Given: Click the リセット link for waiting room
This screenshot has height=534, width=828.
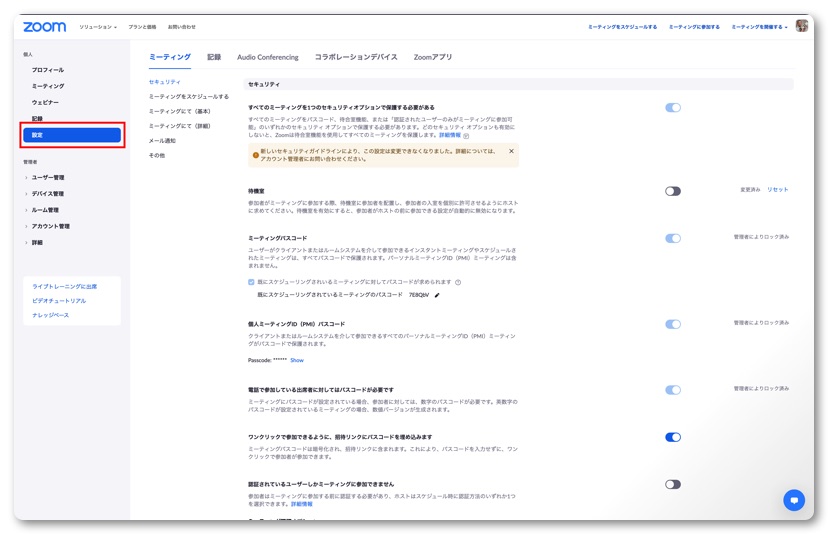Looking at the screenshot, I should (x=777, y=189).
